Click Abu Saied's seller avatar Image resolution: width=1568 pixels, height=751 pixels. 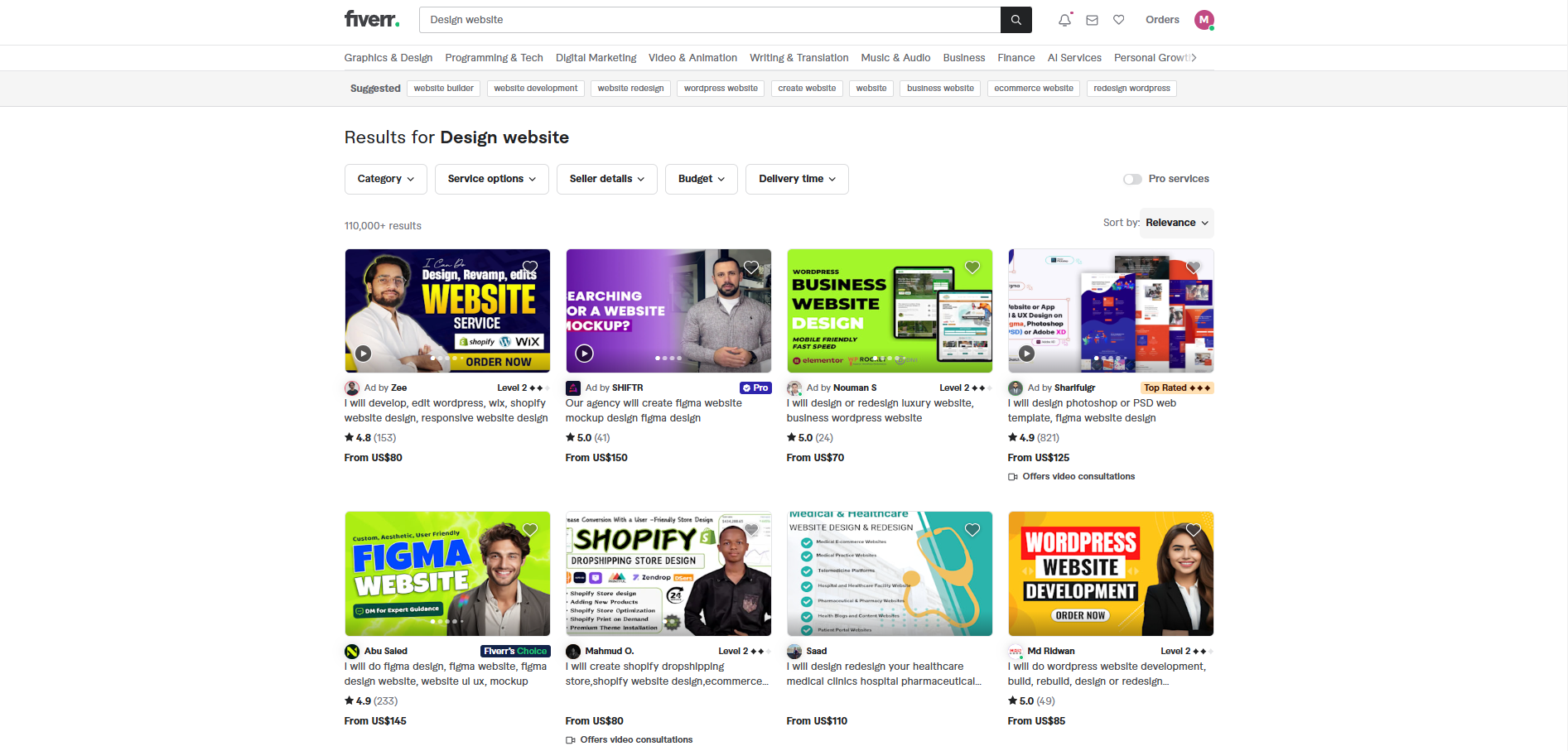(352, 651)
